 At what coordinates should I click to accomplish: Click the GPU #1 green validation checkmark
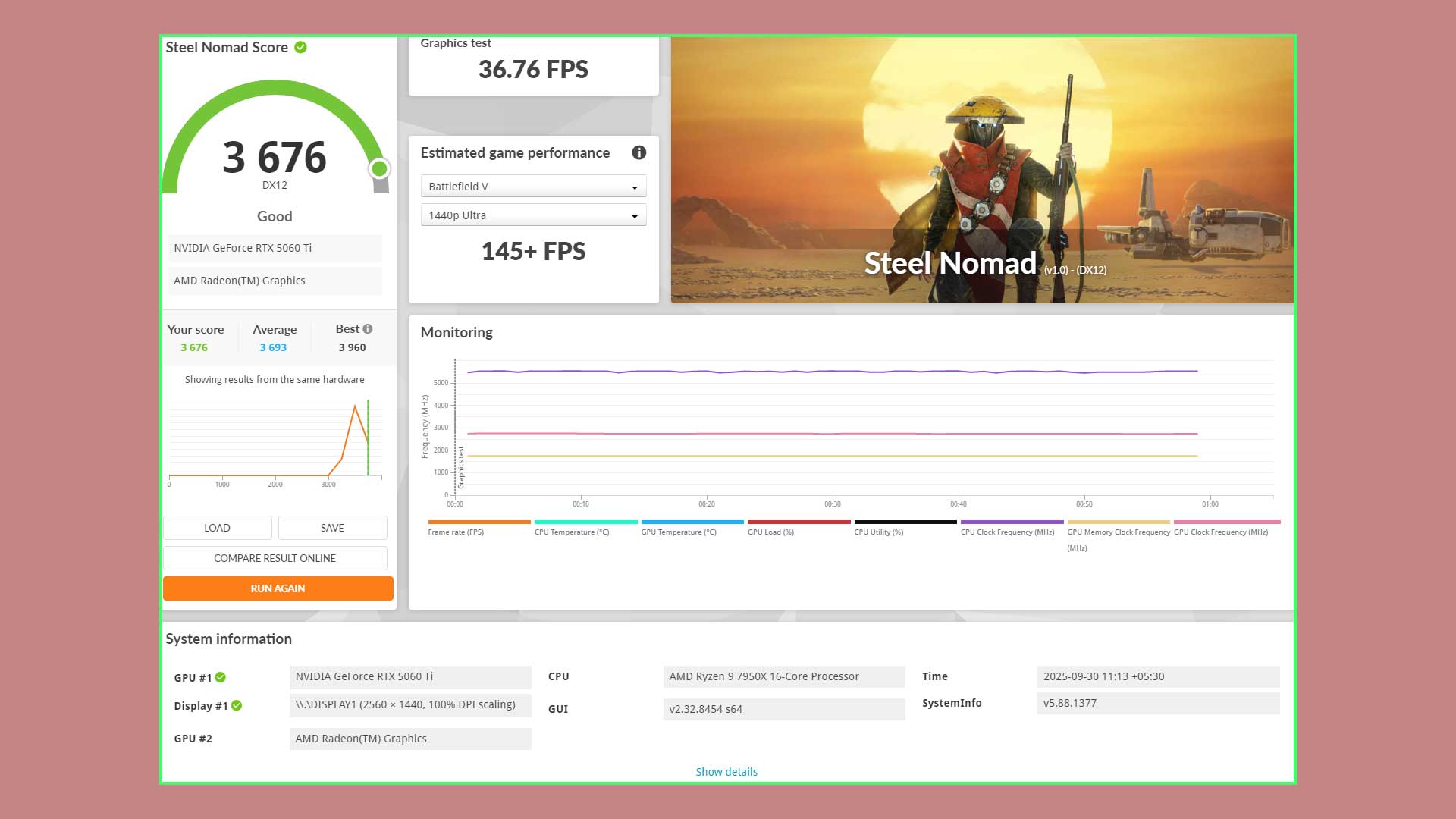(221, 677)
